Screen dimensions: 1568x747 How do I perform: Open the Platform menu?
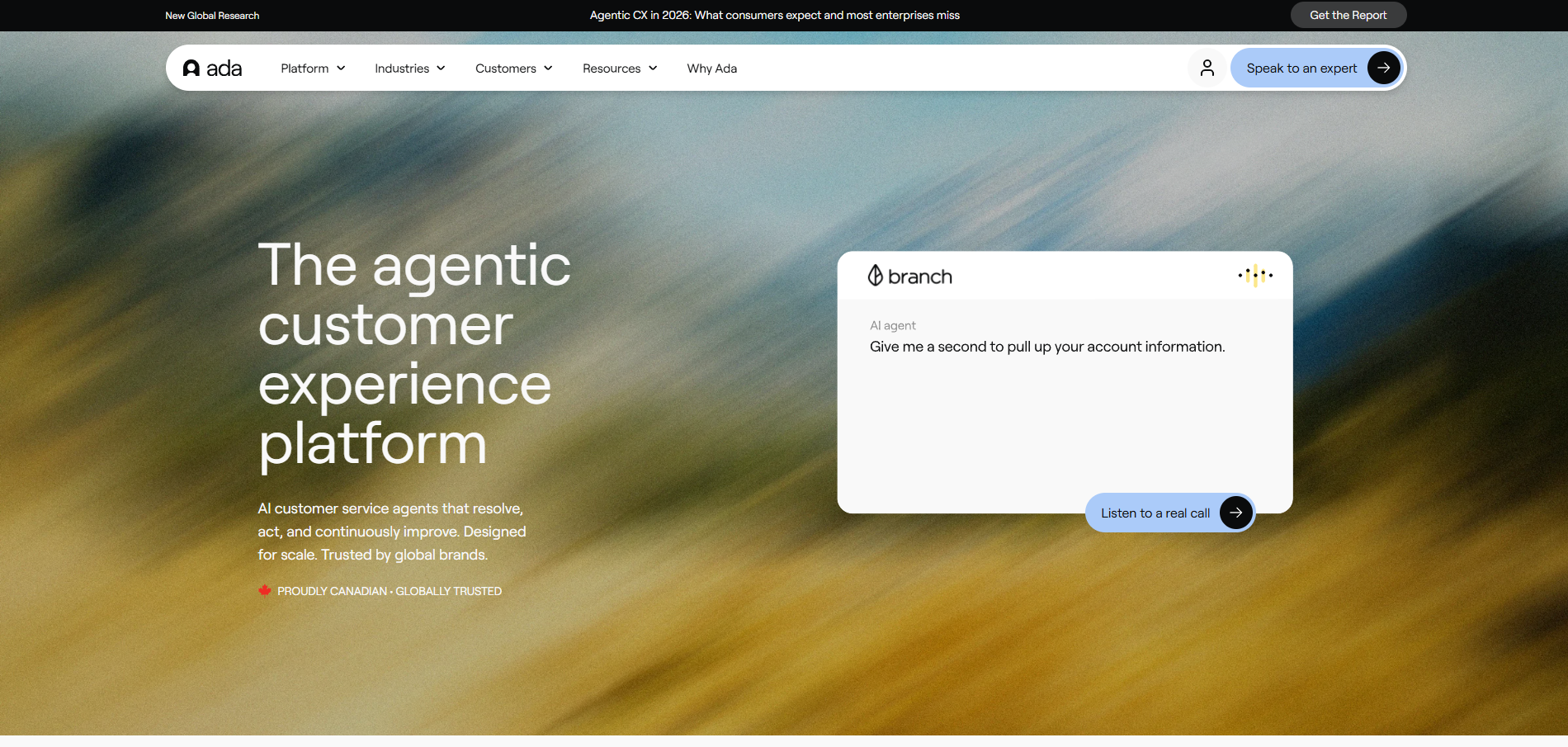[313, 69]
